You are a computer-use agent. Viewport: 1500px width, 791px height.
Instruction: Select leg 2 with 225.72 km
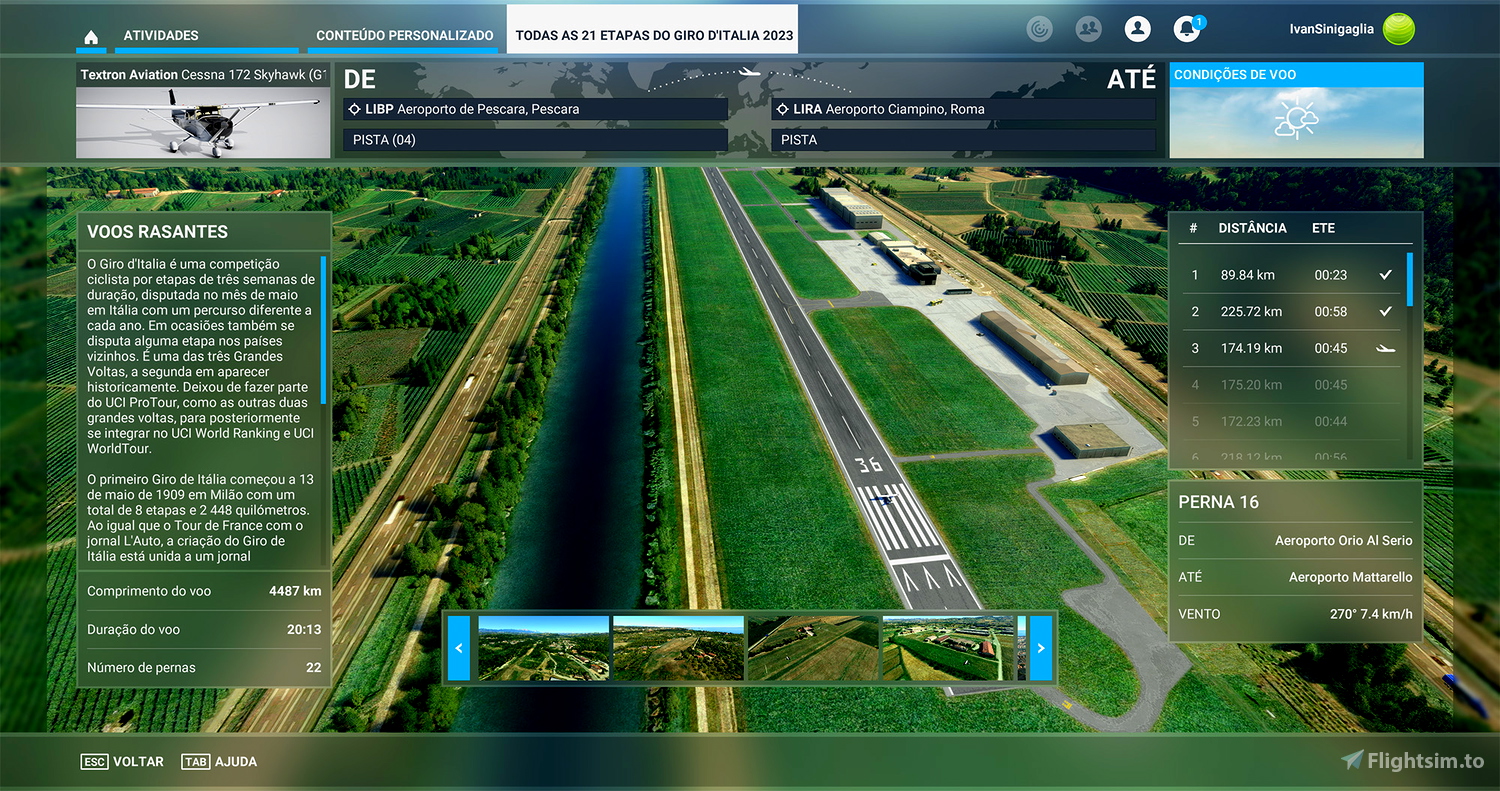(x=1293, y=312)
